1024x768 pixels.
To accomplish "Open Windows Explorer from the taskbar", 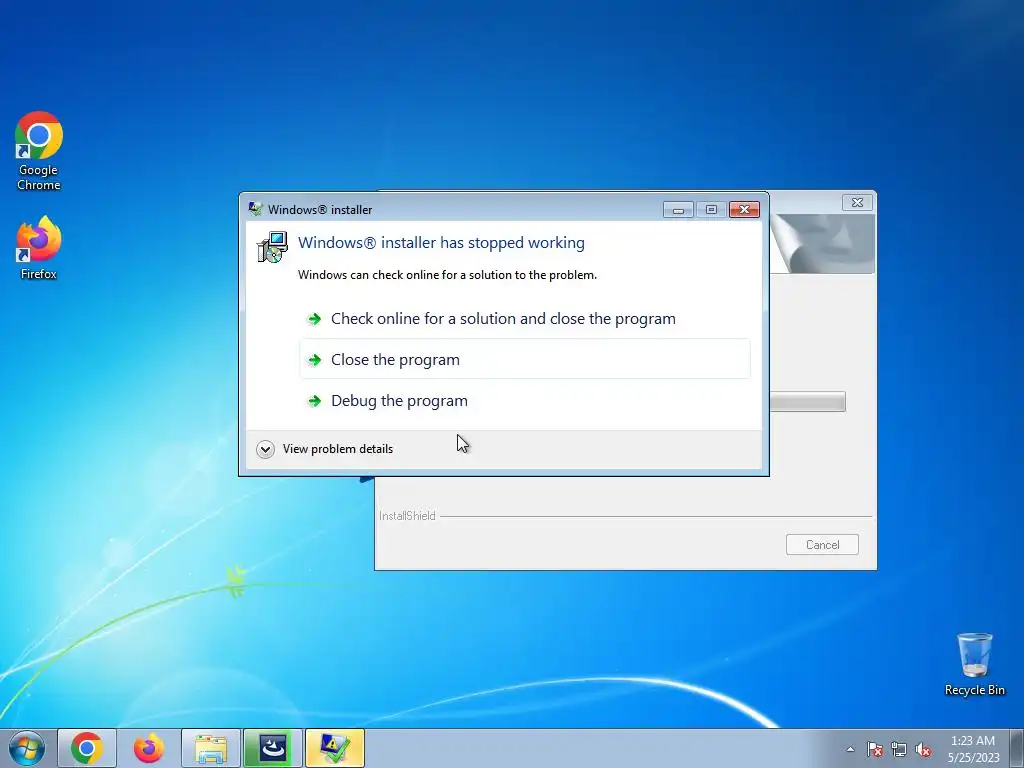I will coord(210,748).
